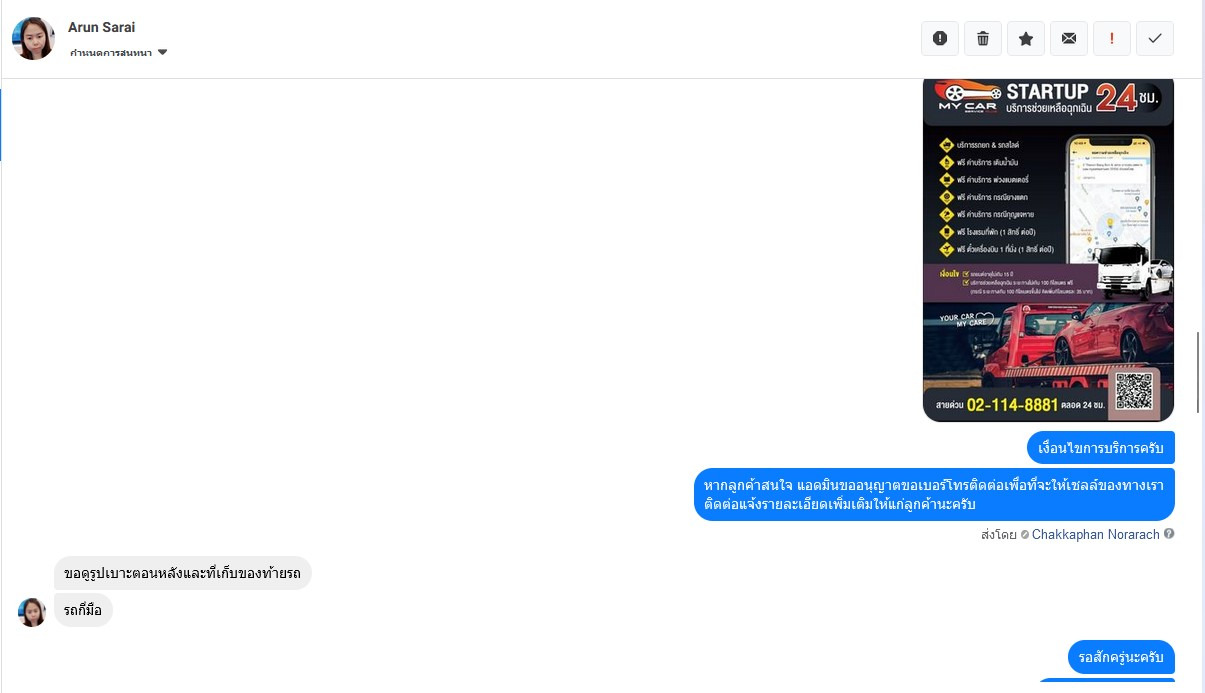The image size is (1205, 693).
Task: Open the Chakkaphan Norarach sender link
Action: click(1096, 535)
